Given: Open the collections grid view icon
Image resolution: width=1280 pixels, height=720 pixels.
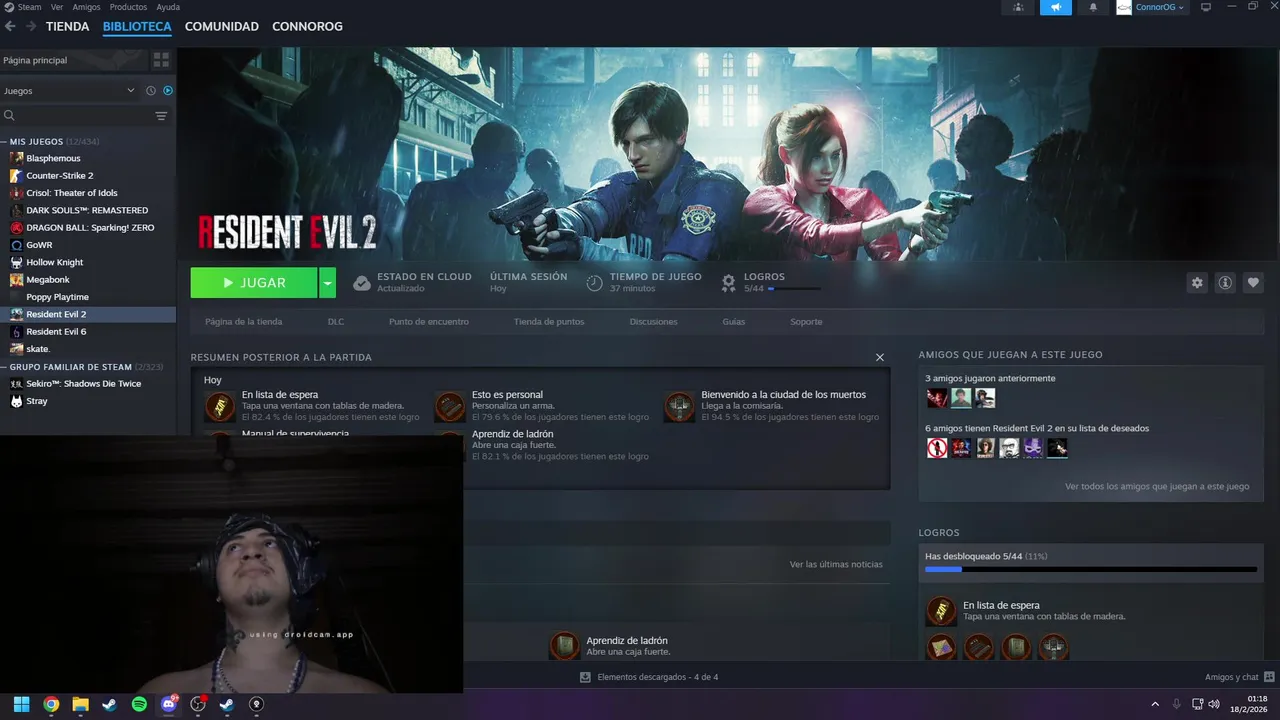Looking at the screenshot, I should point(161,60).
